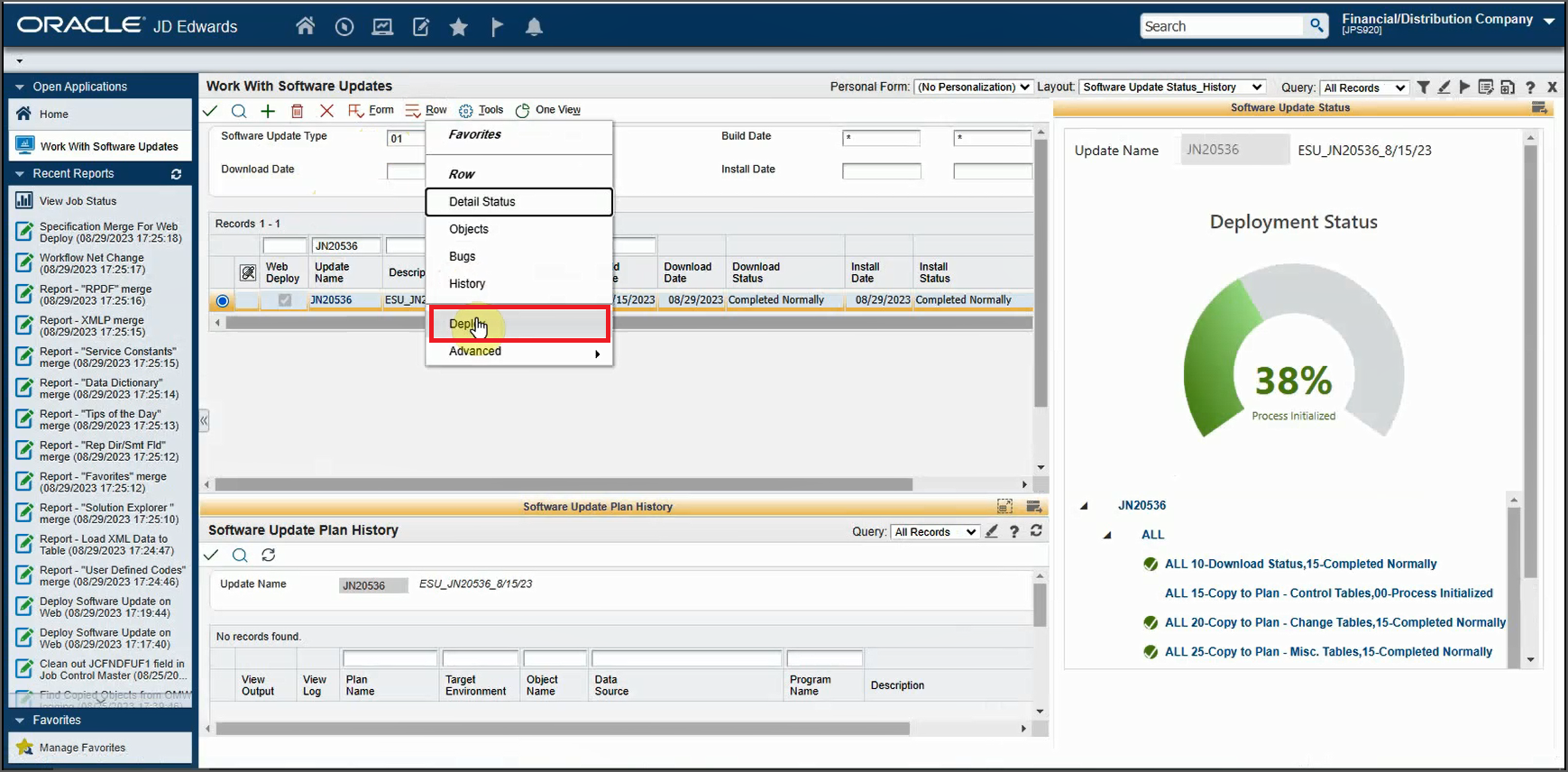This screenshot has height=772, width=1568.
Task: Open the One View menu
Action: coord(548,110)
